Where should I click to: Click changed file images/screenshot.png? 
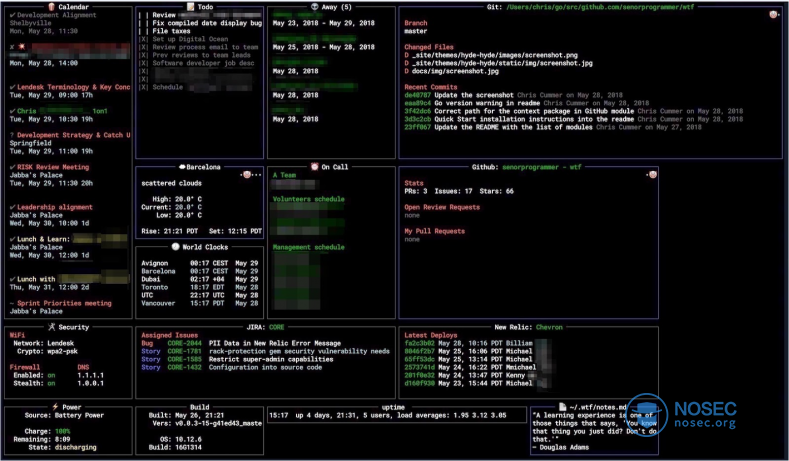click(495, 55)
